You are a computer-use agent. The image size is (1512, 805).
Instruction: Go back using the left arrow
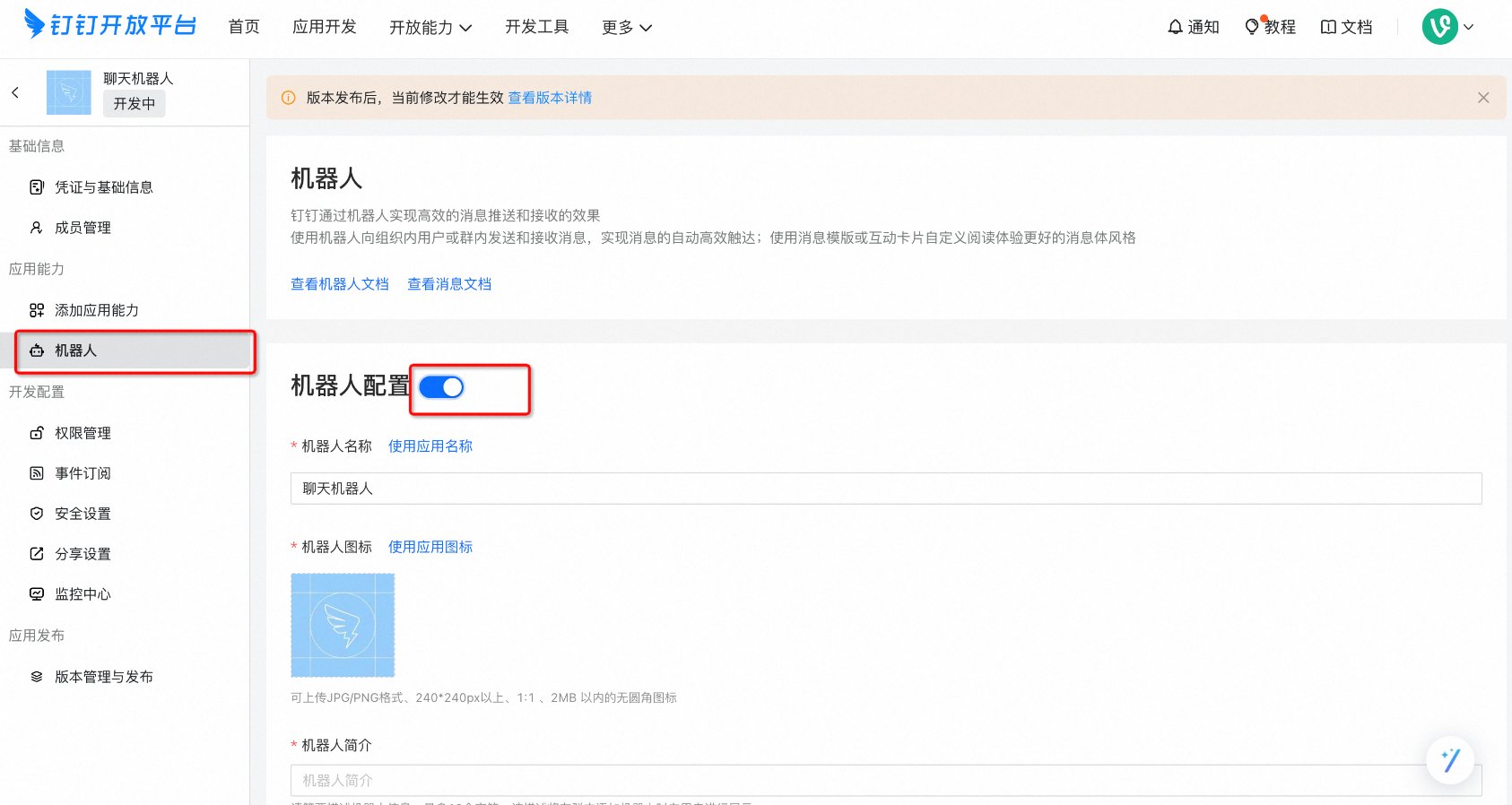(15, 92)
